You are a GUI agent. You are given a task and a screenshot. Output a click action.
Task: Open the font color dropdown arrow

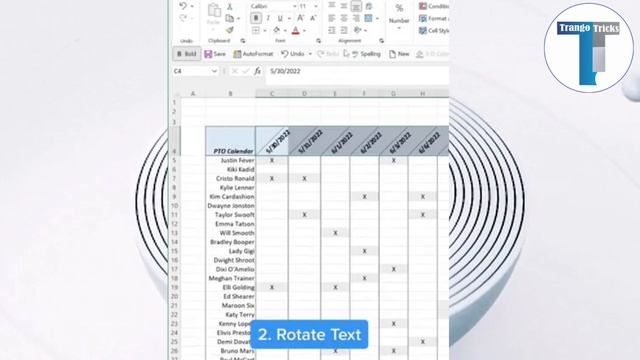tap(304, 31)
